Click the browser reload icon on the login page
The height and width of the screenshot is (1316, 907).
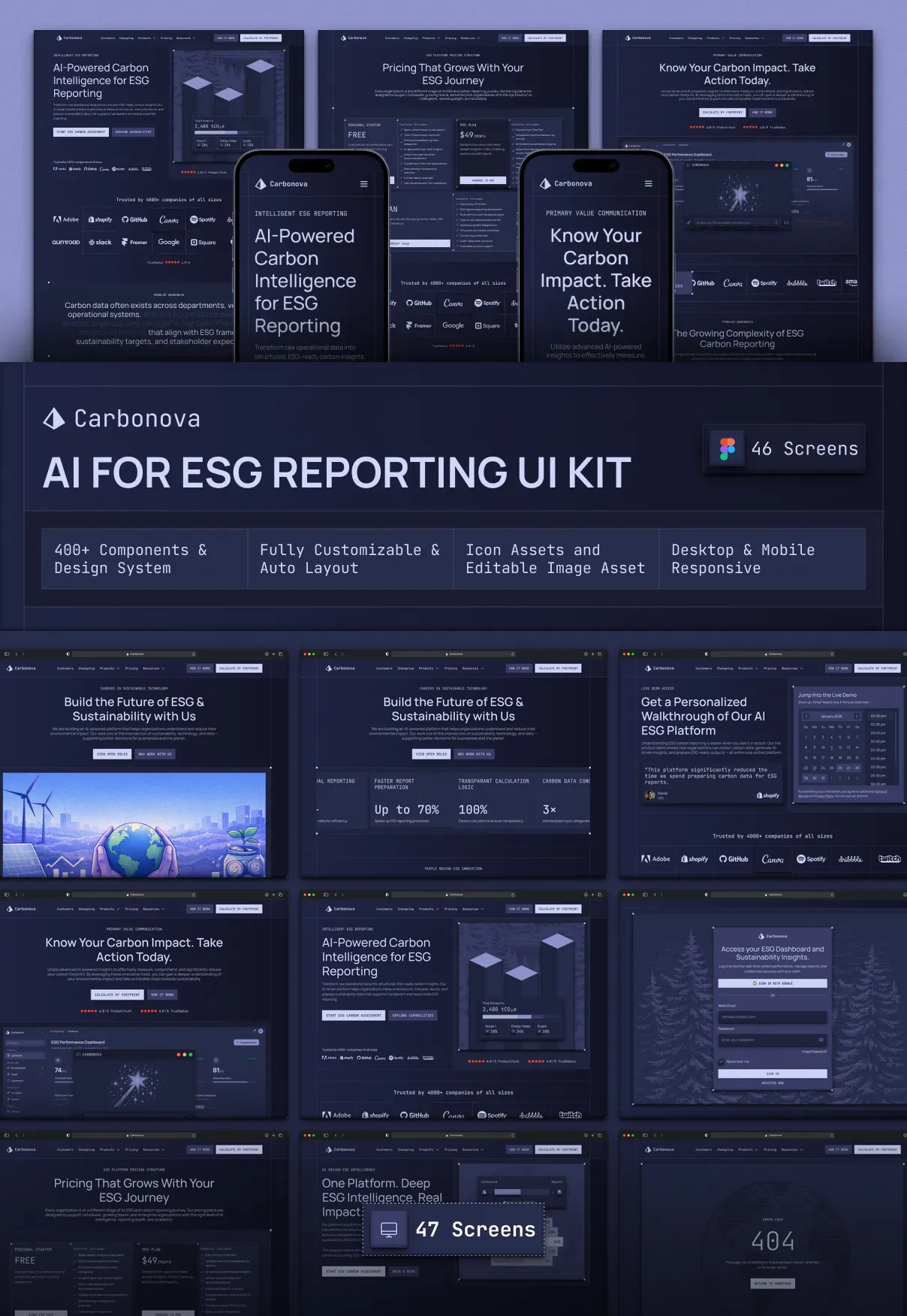(832, 895)
